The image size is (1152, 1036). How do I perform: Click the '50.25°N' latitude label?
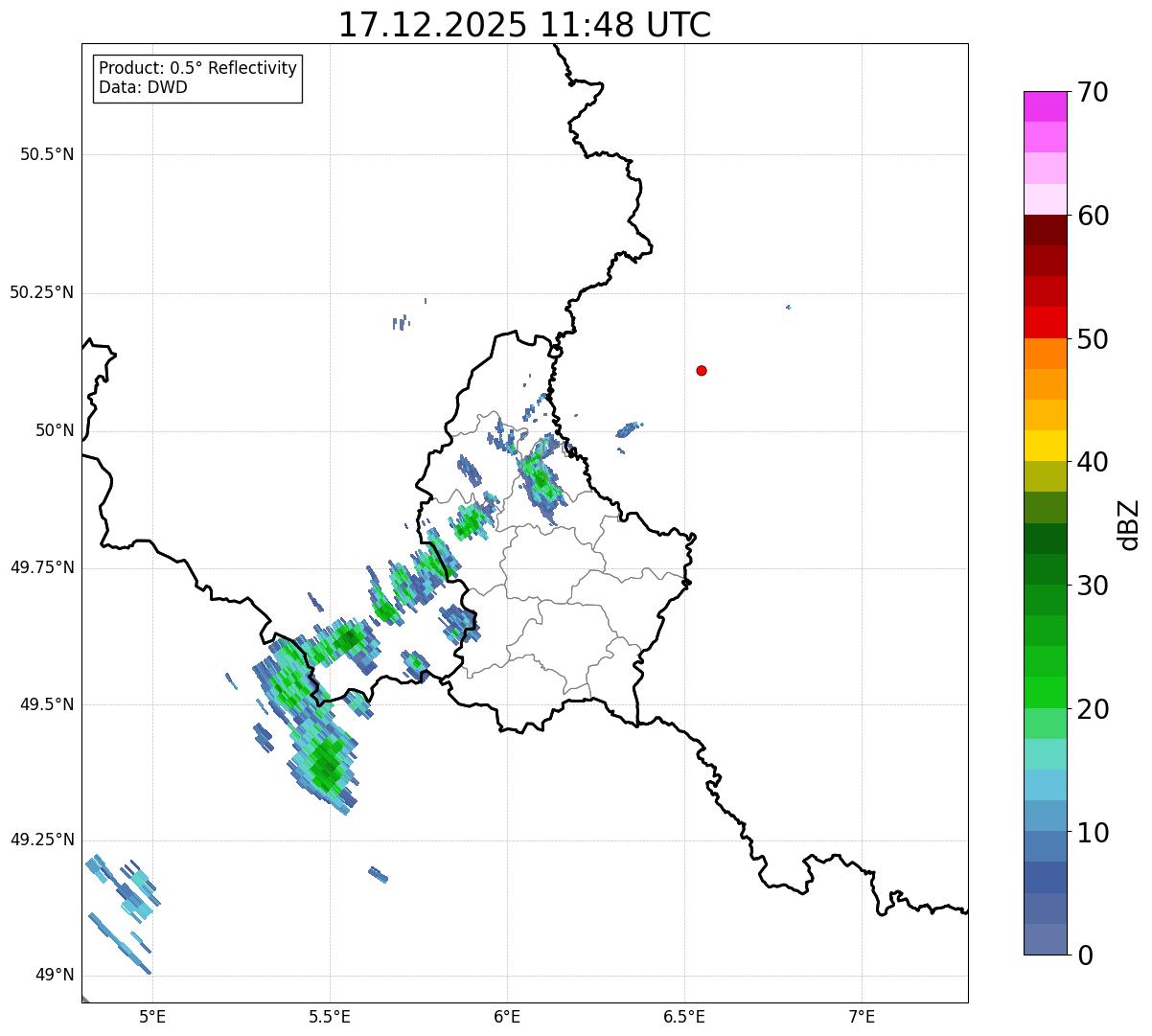[42, 292]
